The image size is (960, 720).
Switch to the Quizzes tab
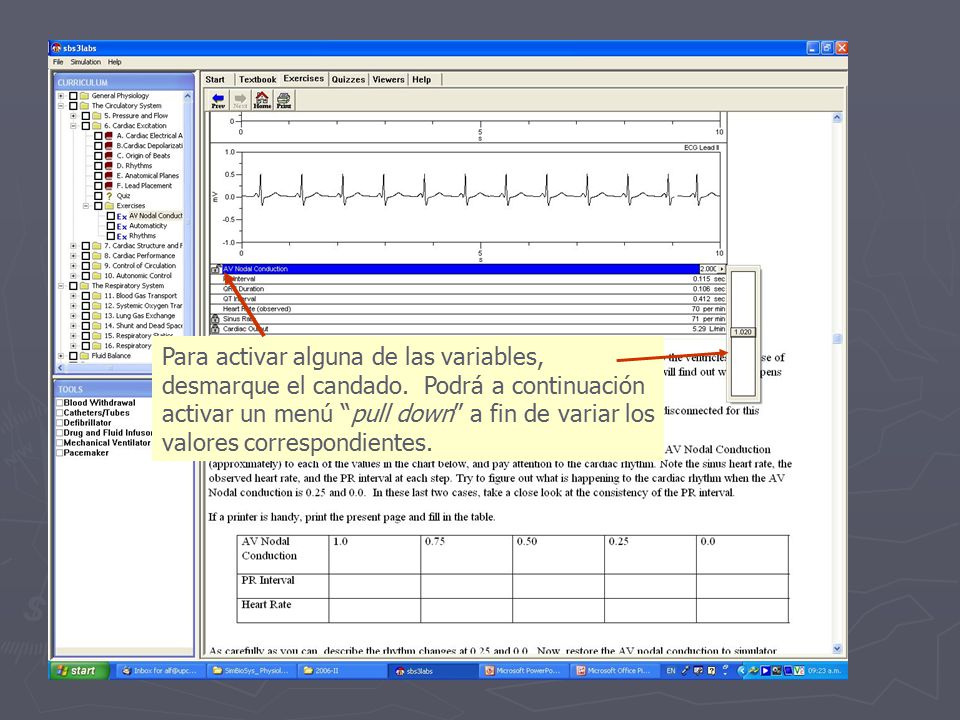click(348, 80)
